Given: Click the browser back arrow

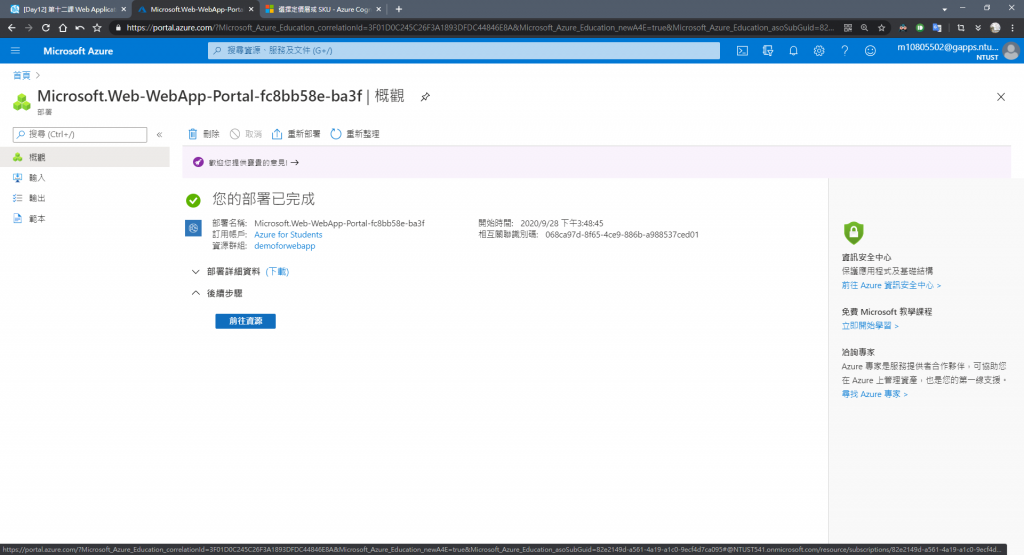Looking at the screenshot, I should tap(11, 27).
